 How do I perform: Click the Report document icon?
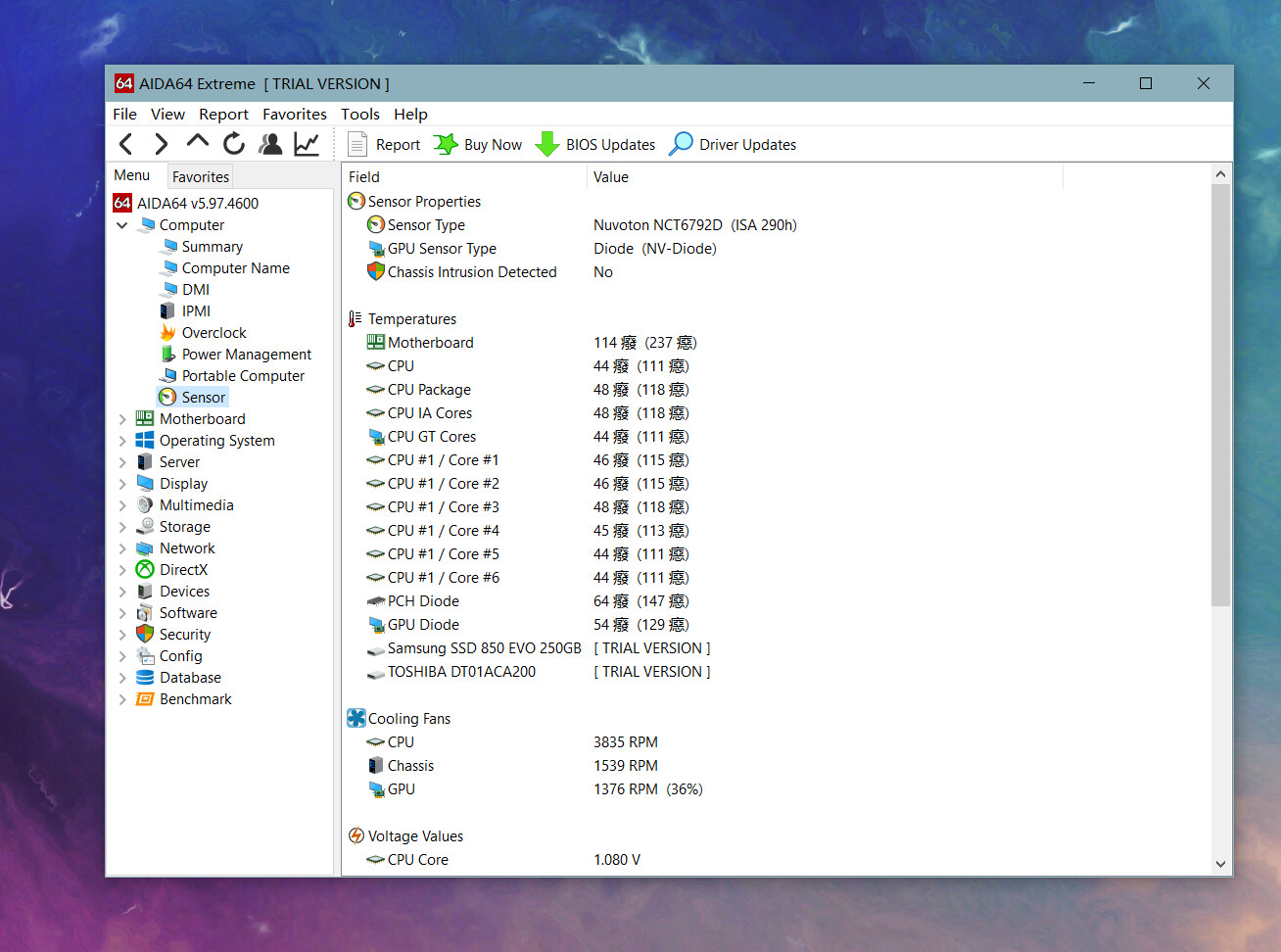pos(357,144)
